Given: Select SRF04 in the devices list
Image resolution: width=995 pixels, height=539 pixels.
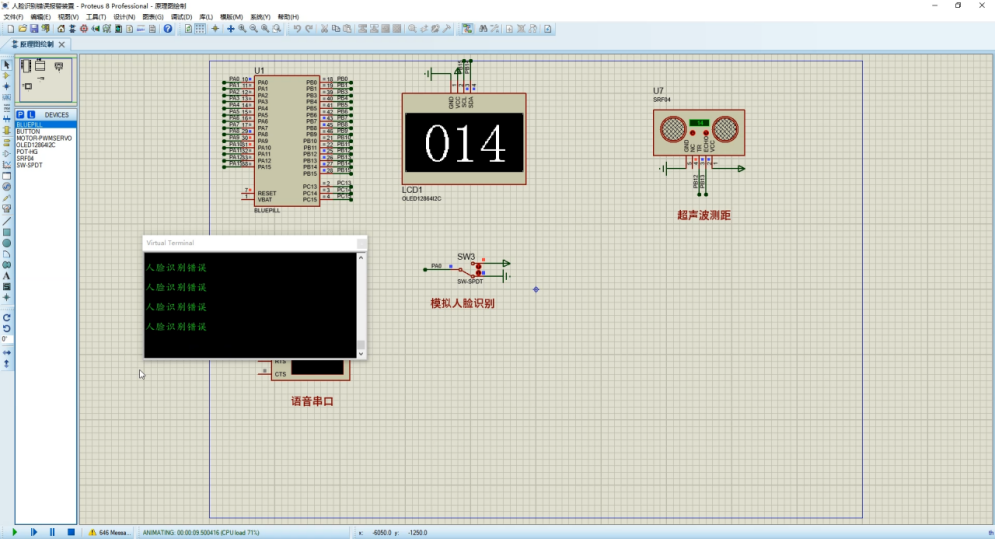Looking at the screenshot, I should point(46,158).
